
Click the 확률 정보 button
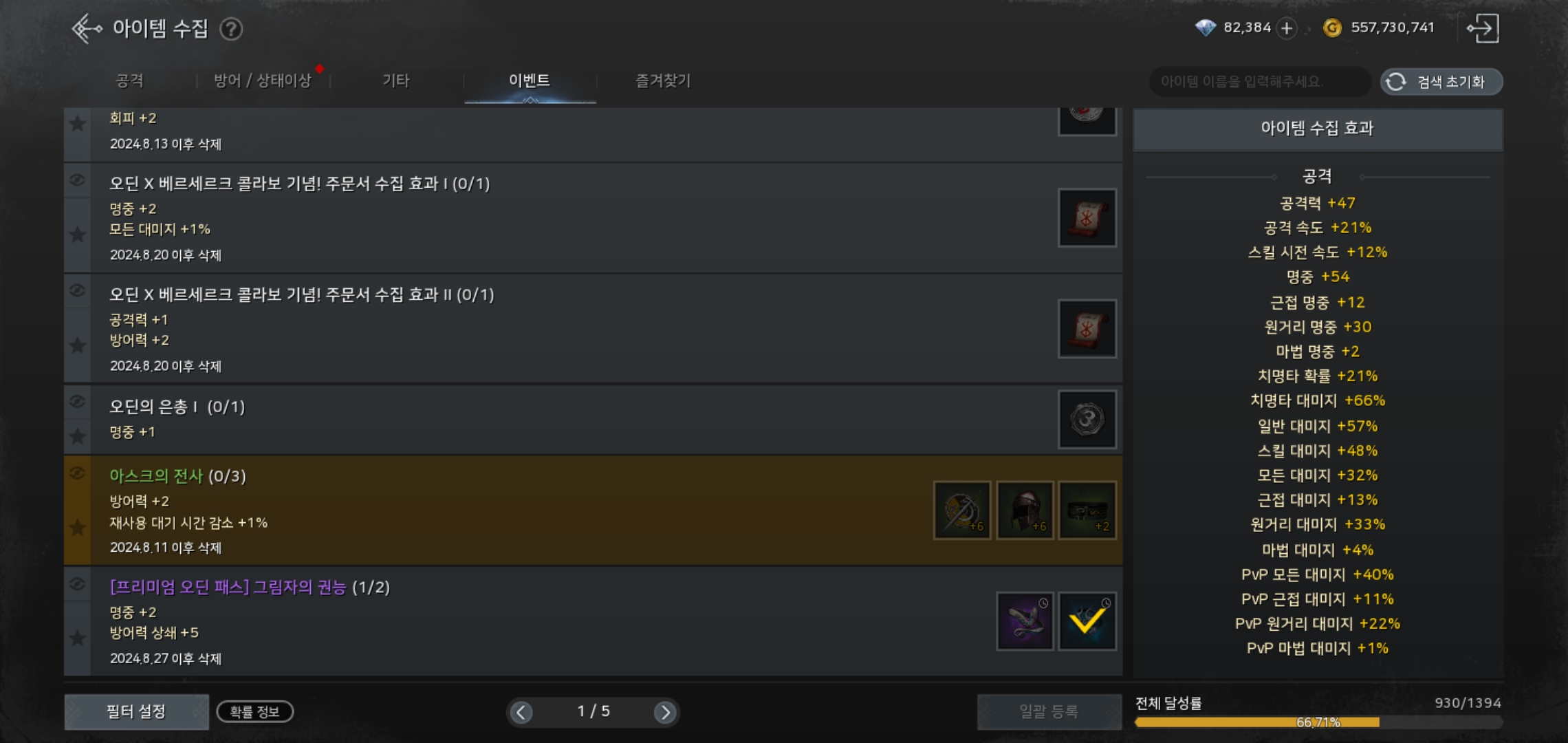(x=255, y=711)
